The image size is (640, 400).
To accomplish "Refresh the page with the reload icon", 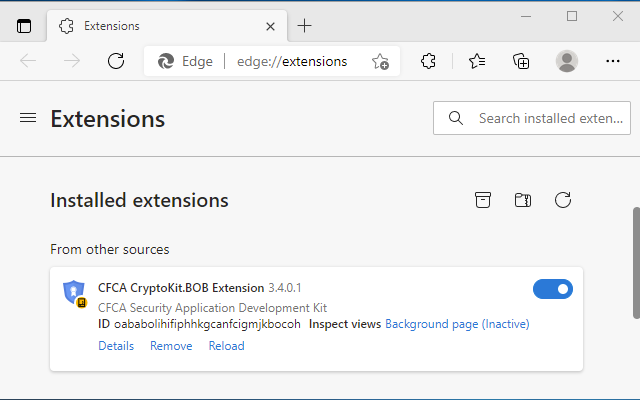I will tap(116, 61).
